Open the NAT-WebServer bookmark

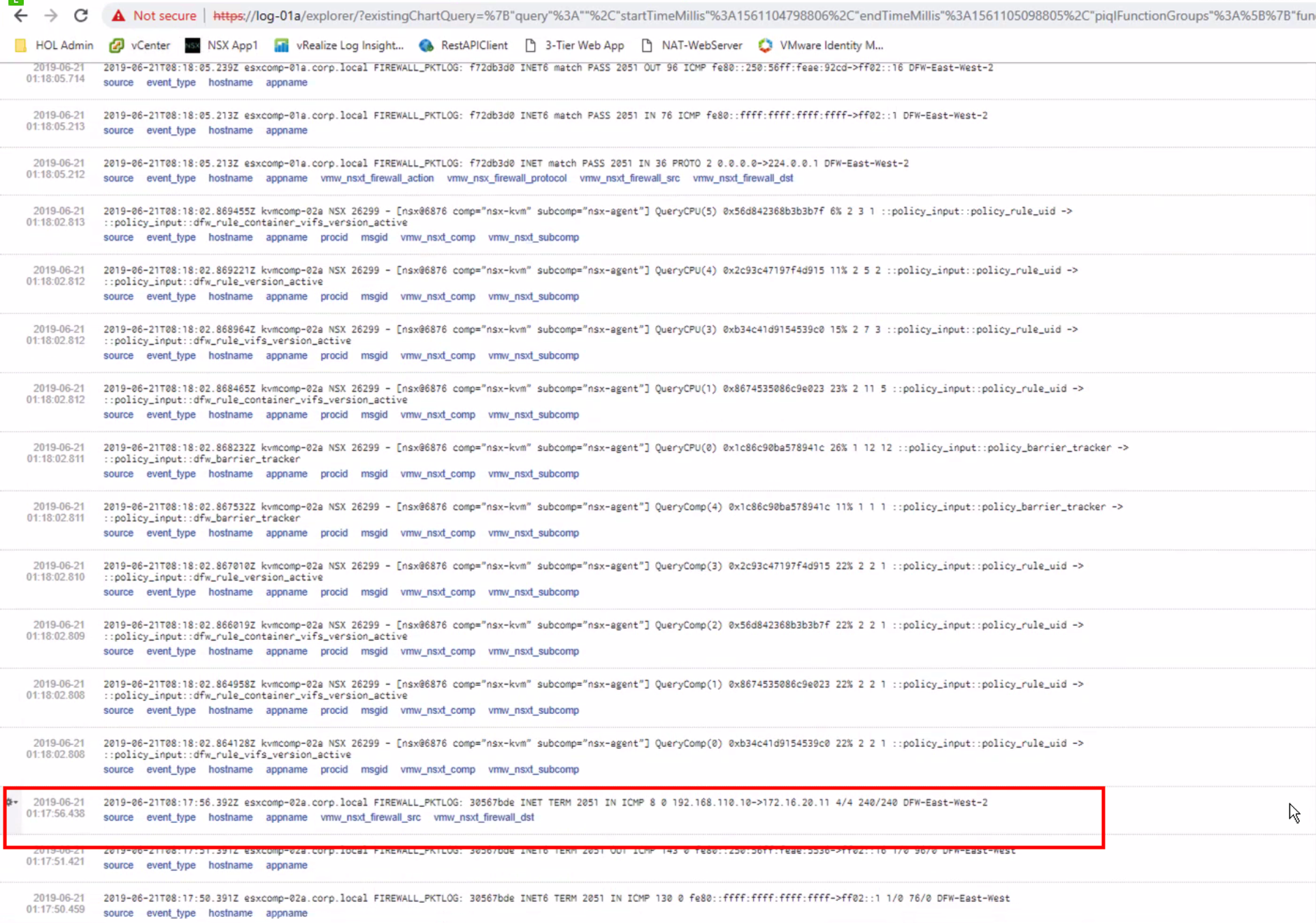[x=692, y=45]
